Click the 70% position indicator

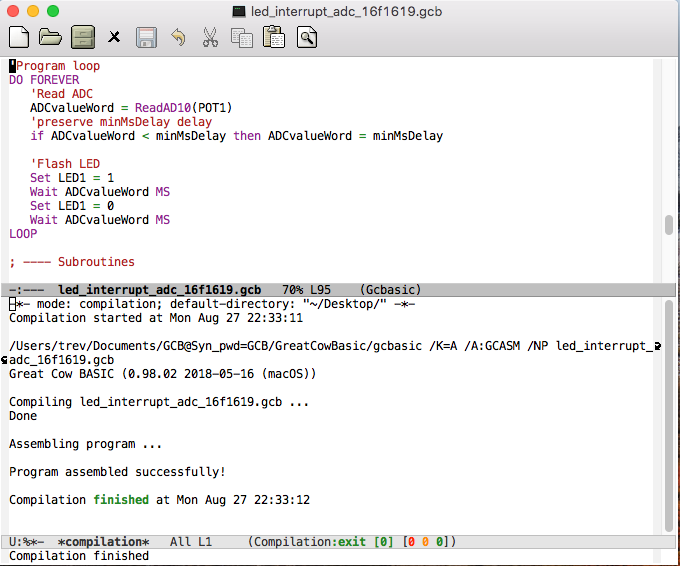293,290
